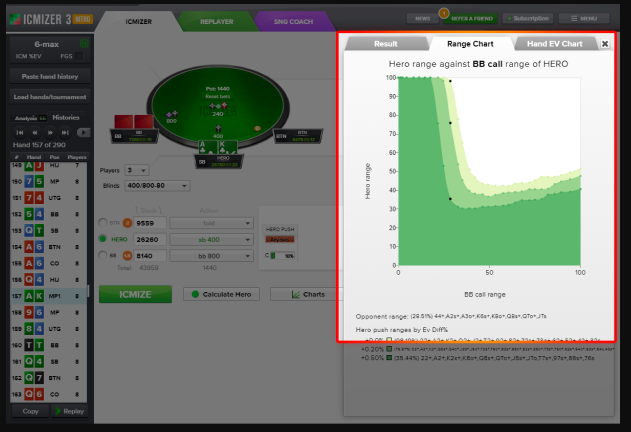Toggle the green N icon beside 6-max
The width and height of the screenshot is (631, 432).
tap(84, 43)
